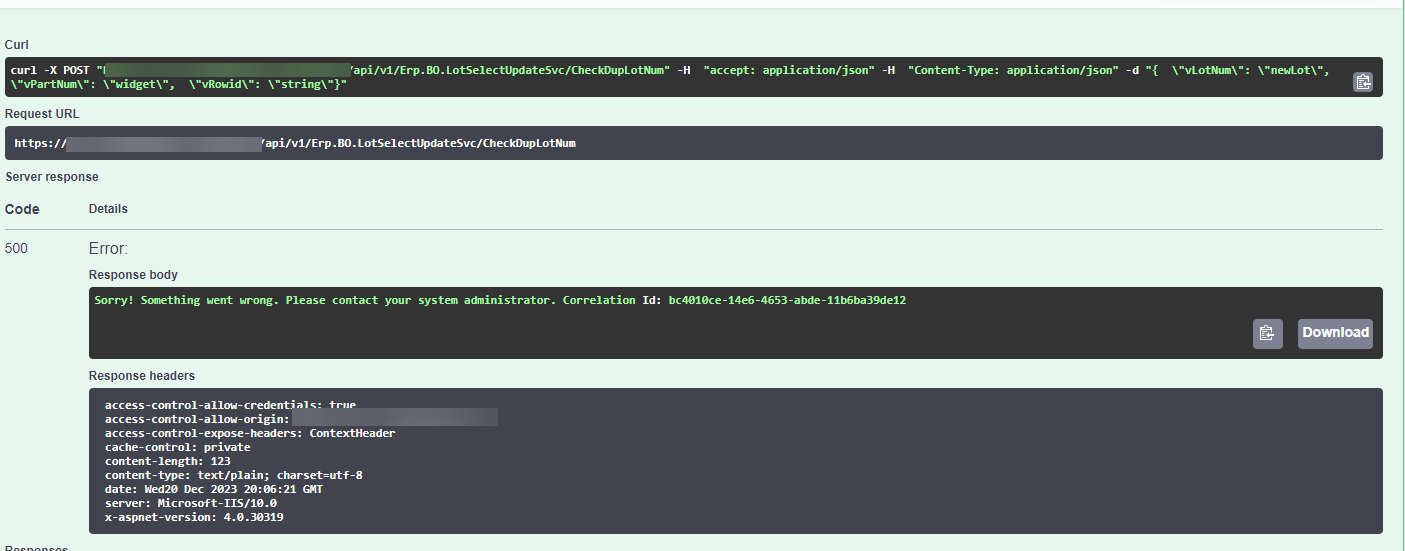
Task: Click the 'Curl' section label
Action: click(x=17, y=44)
